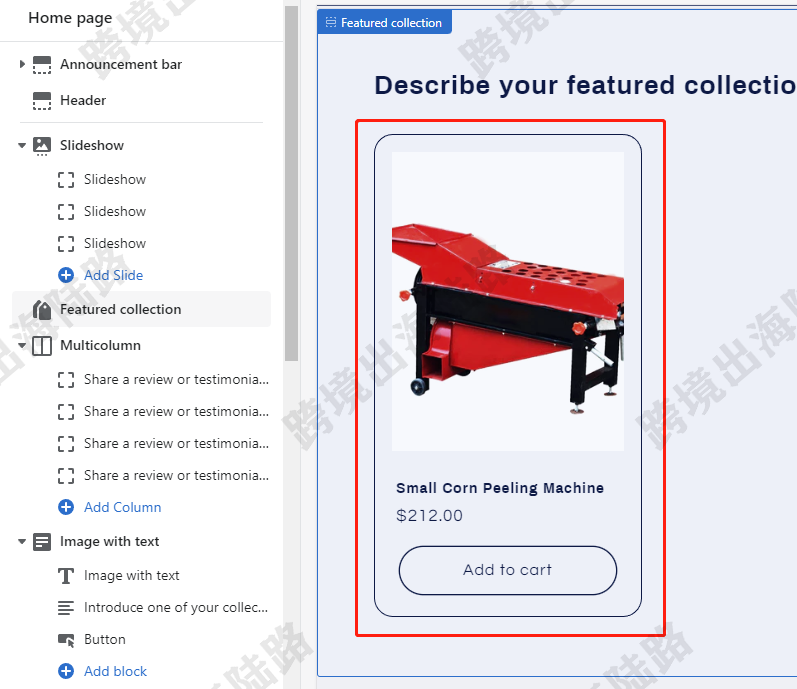Click the Add block link
The width and height of the screenshot is (797, 689).
click(x=115, y=671)
